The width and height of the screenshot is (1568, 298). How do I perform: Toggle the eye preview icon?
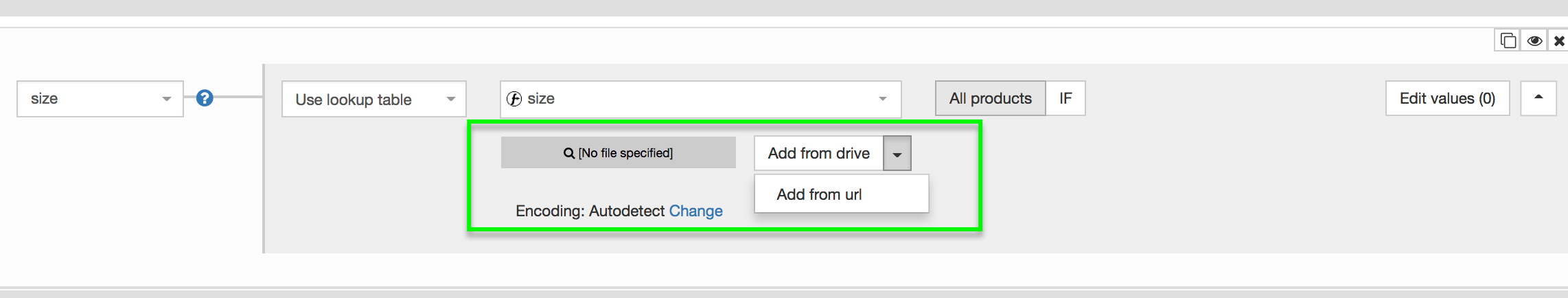tap(1534, 41)
